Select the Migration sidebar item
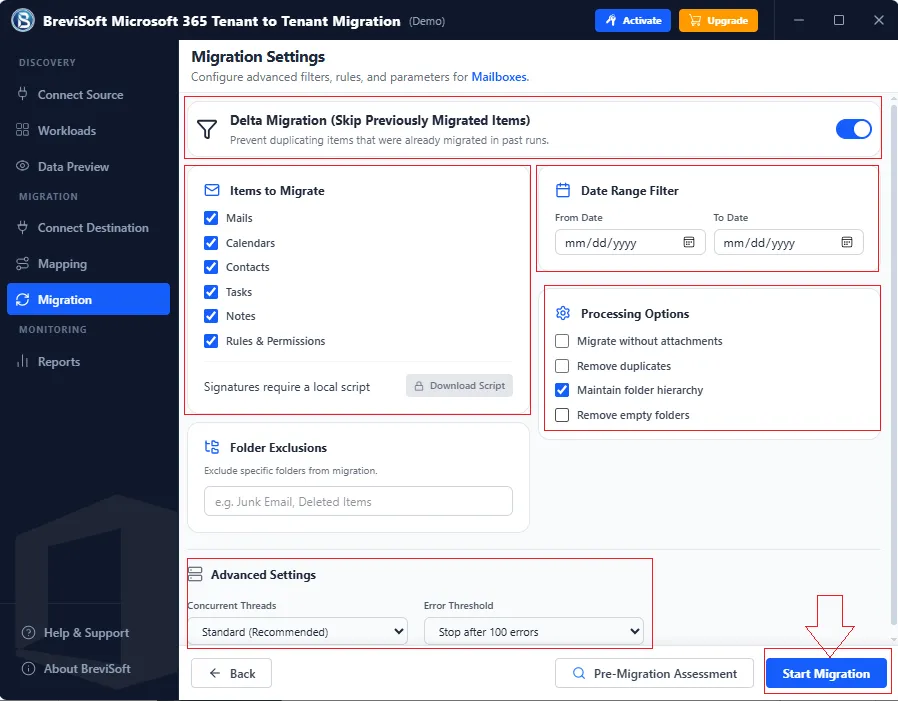Viewport: 898px width, 701px height. coord(89,299)
